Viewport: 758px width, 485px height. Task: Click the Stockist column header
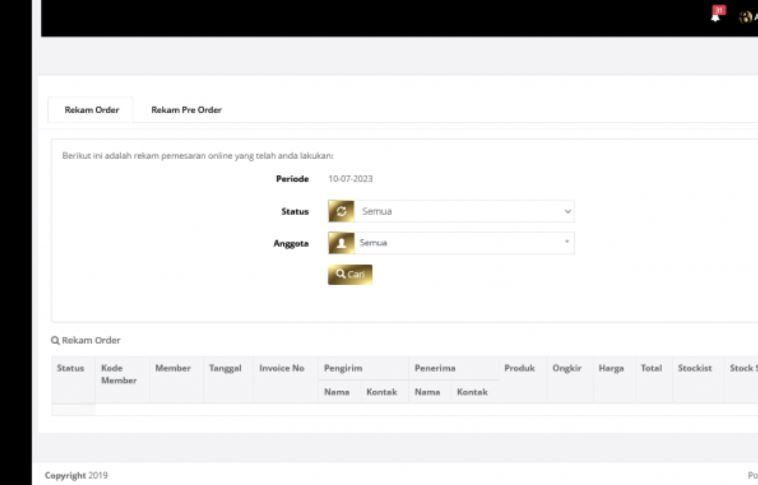pos(694,368)
